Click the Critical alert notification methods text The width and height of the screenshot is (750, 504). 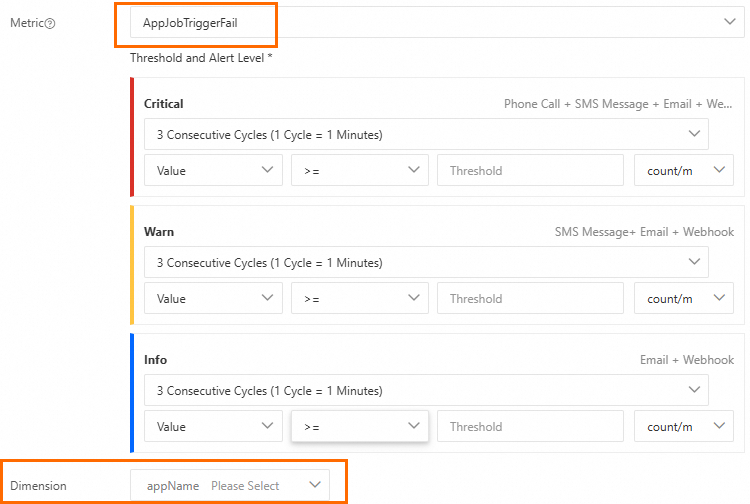618,104
